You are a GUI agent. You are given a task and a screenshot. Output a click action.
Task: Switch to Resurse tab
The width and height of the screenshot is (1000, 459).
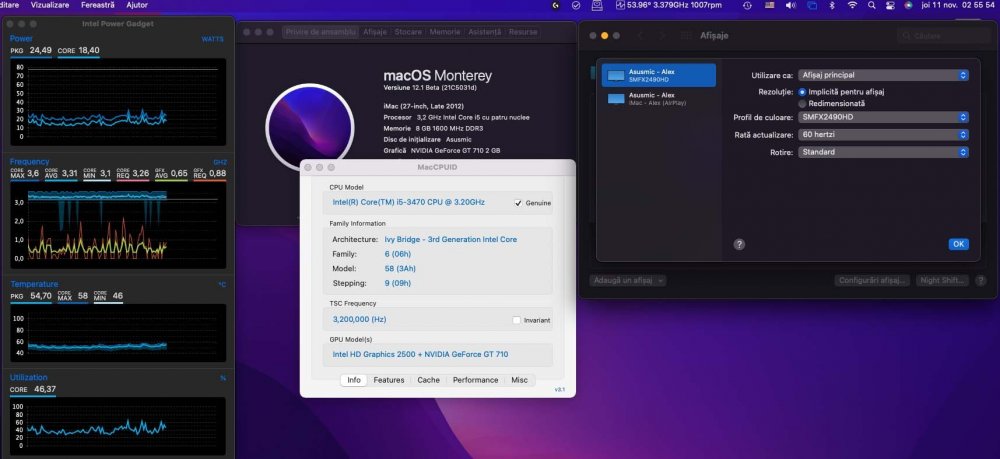point(523,32)
